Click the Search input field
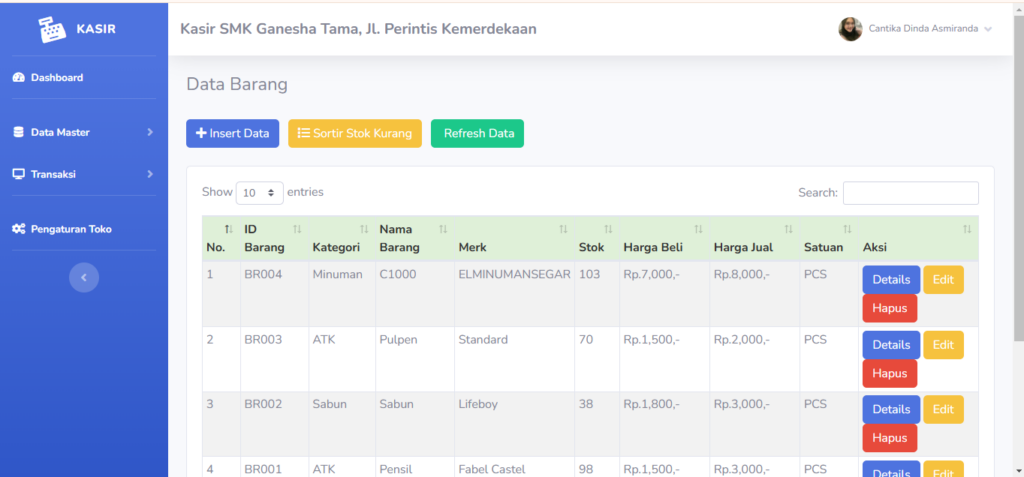This screenshot has width=1024, height=477. 910,193
